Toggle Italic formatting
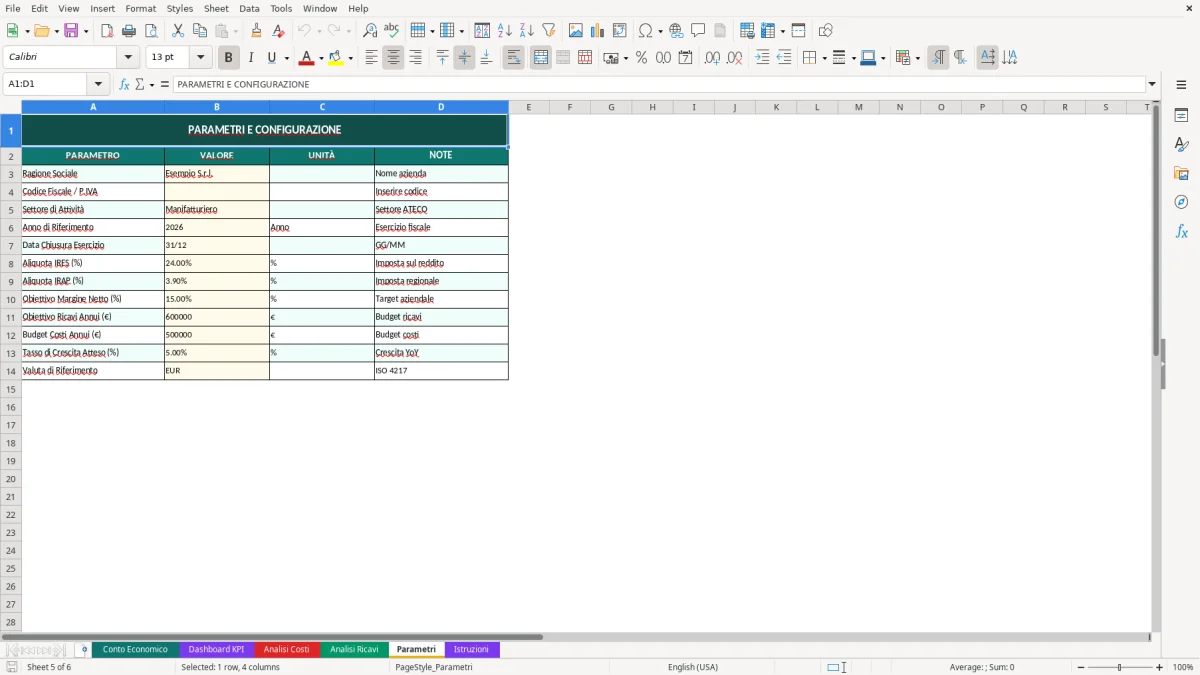1200x675 pixels. [251, 58]
